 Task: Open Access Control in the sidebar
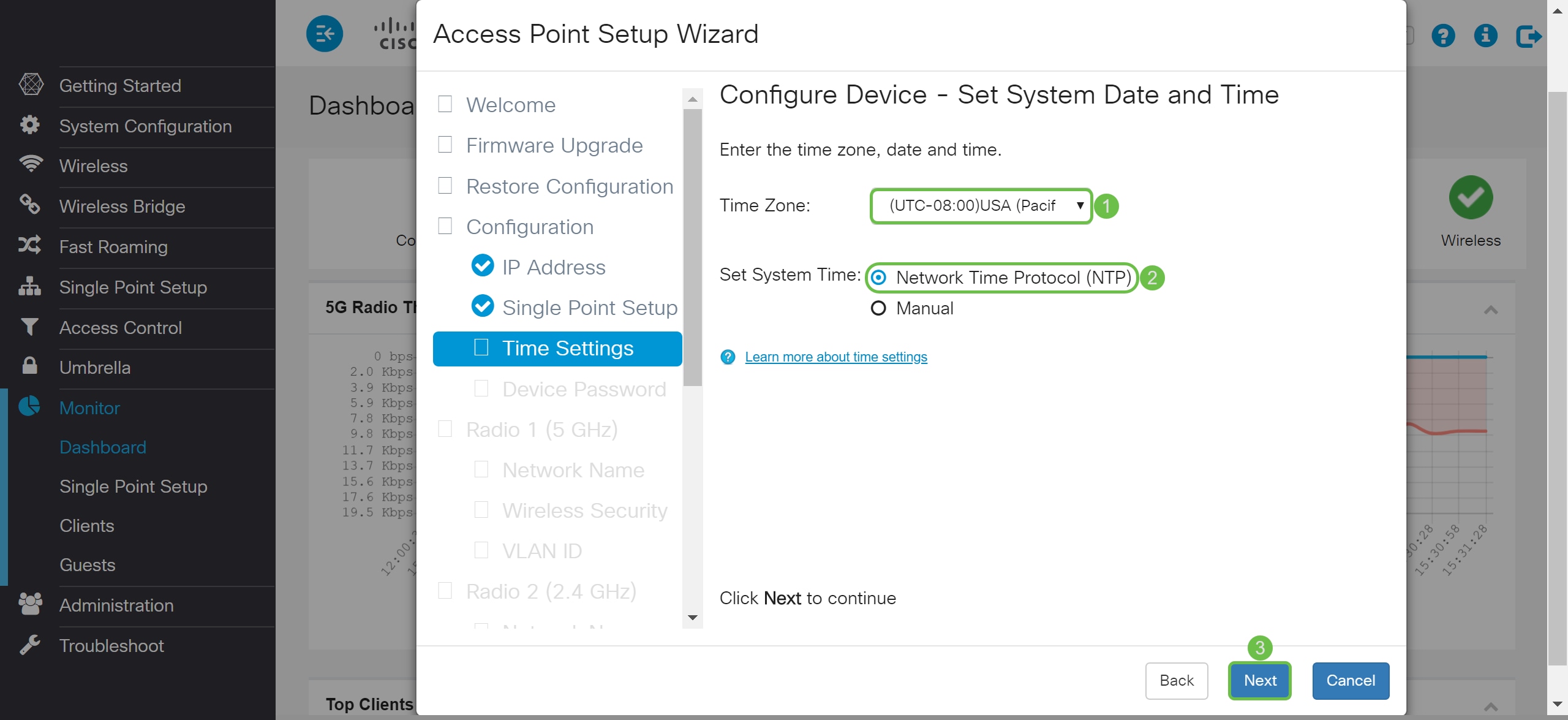pos(121,328)
